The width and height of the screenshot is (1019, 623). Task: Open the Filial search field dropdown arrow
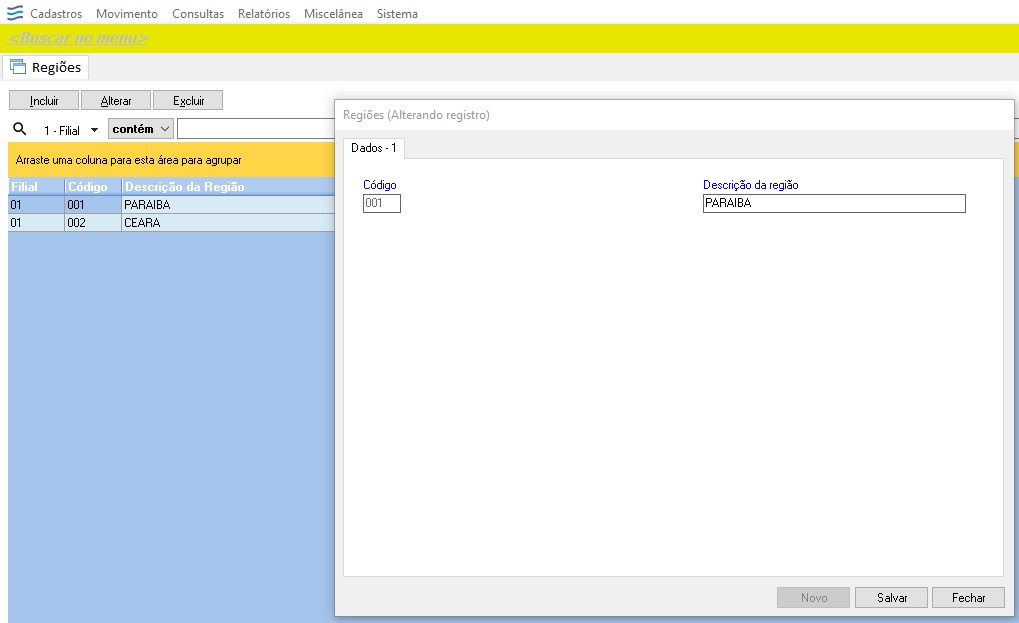[94, 130]
